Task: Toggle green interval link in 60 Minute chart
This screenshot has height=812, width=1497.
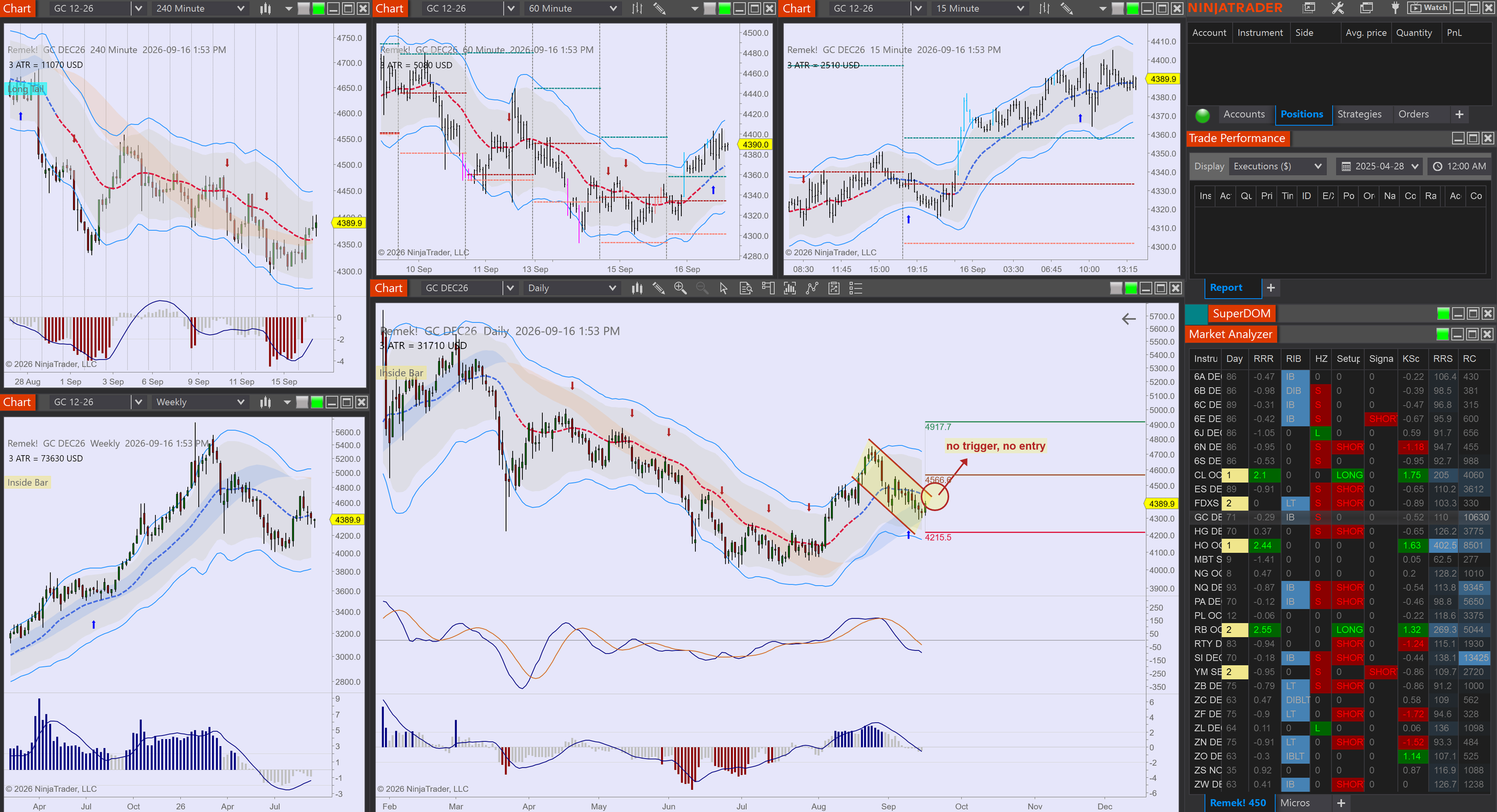Action: (x=725, y=8)
